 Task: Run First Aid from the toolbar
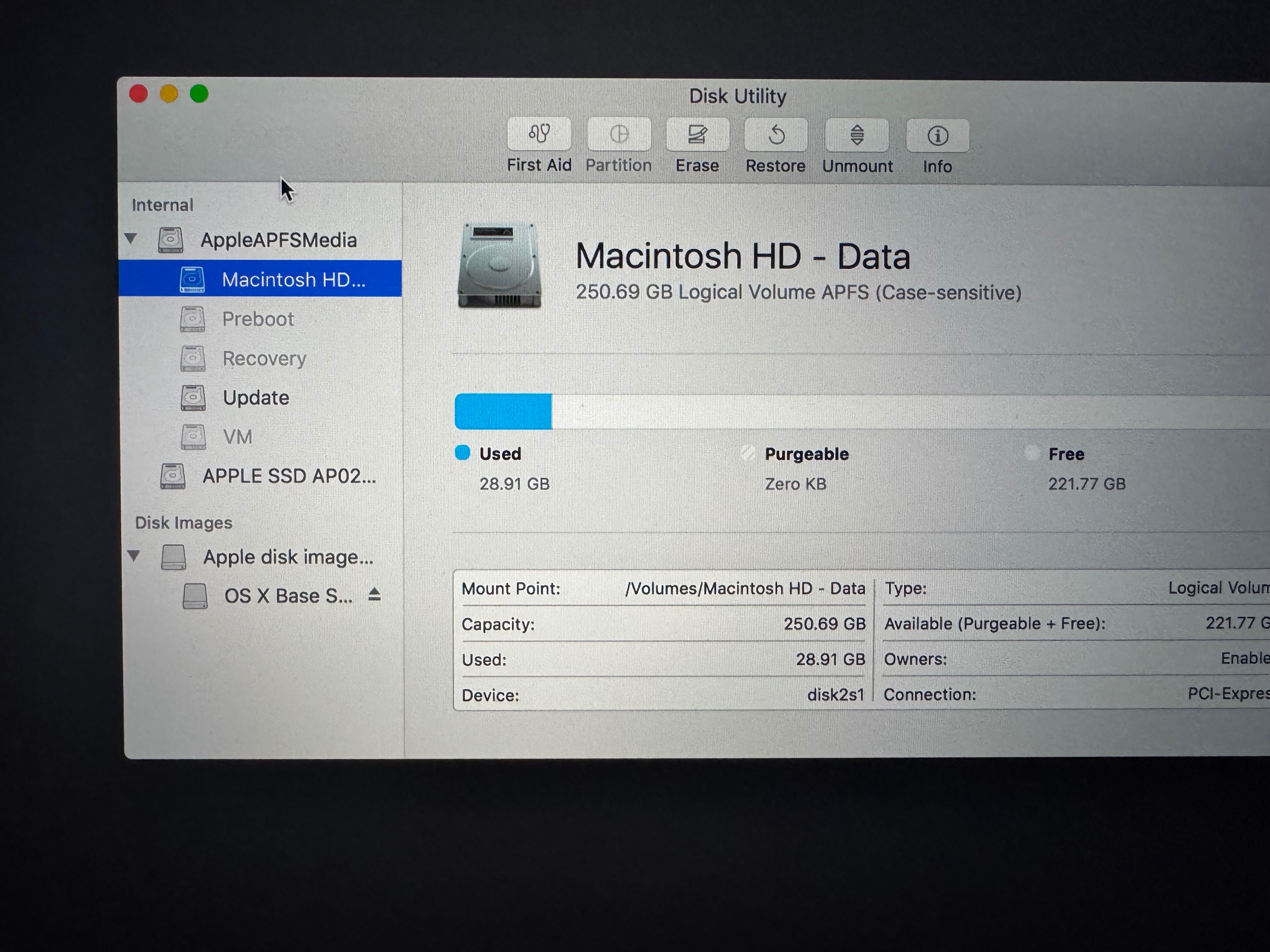pos(539,134)
